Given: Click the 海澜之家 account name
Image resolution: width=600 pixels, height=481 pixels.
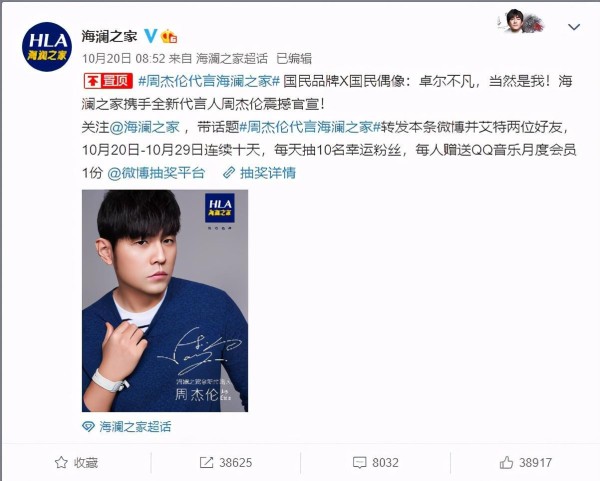Looking at the screenshot, I should click(109, 36).
